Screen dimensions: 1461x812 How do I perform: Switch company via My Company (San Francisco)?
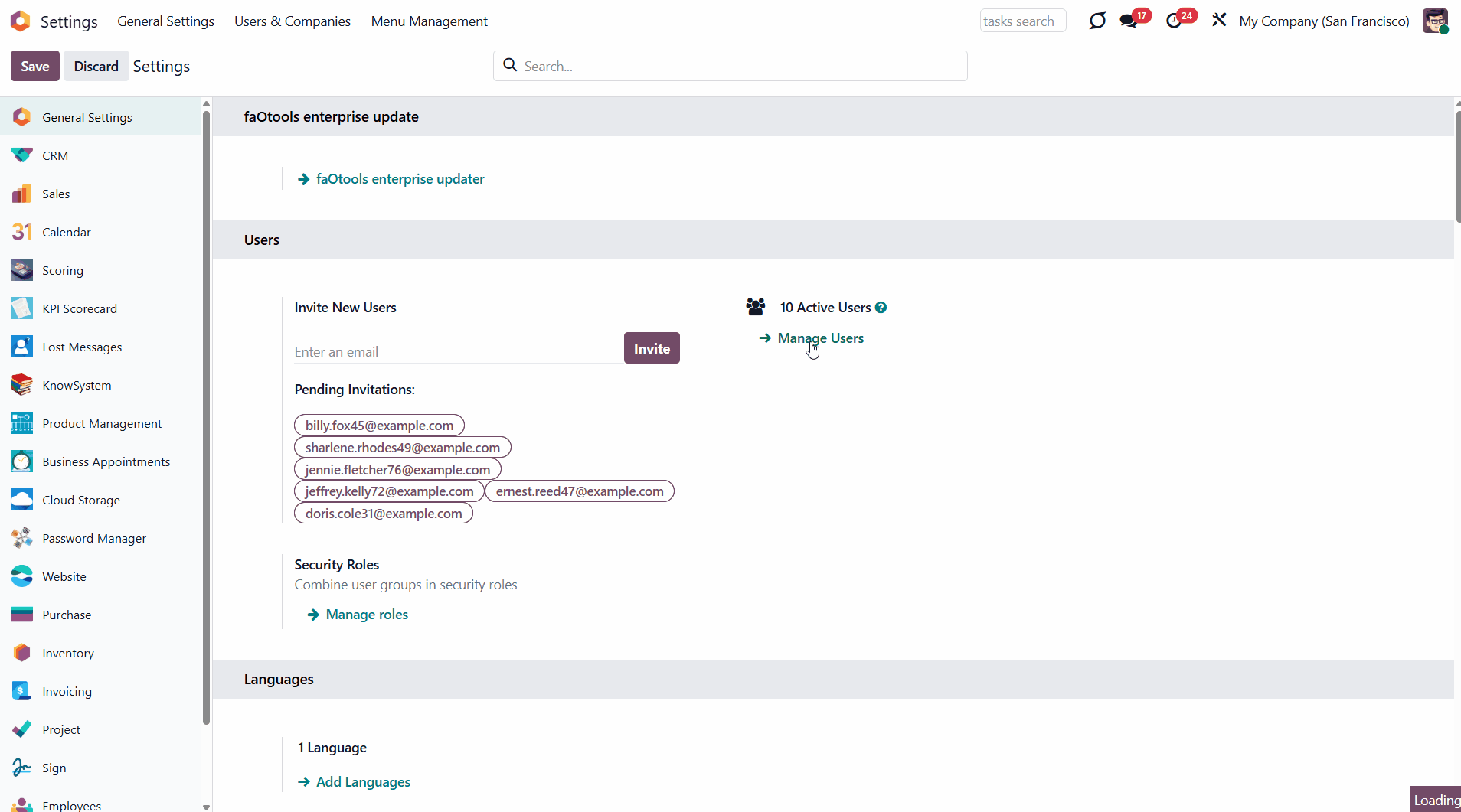pyautogui.click(x=1324, y=21)
